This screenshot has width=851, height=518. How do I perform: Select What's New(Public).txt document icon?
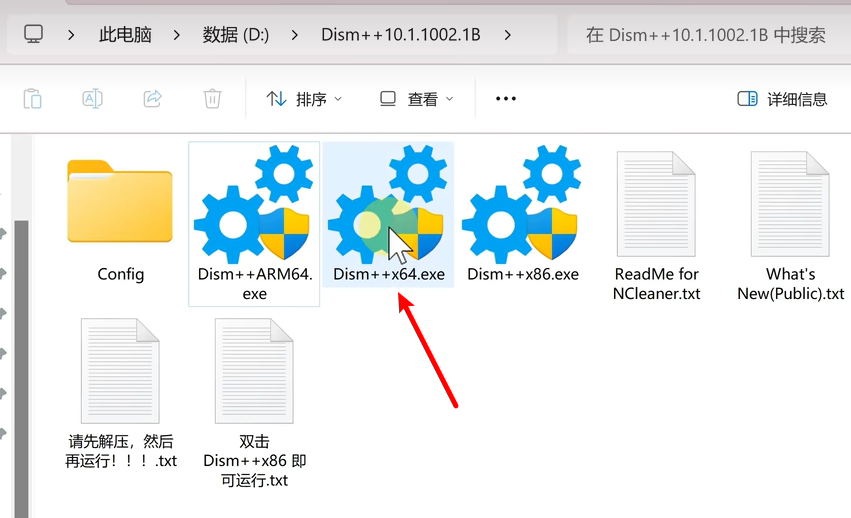(790, 204)
